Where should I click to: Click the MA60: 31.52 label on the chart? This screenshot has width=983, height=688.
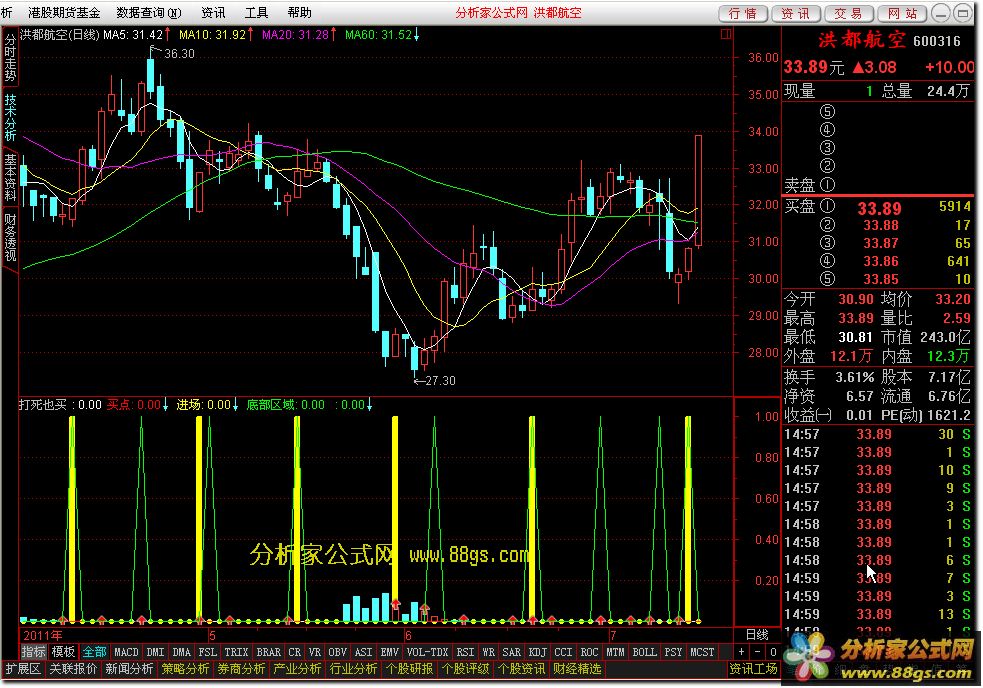pos(378,35)
